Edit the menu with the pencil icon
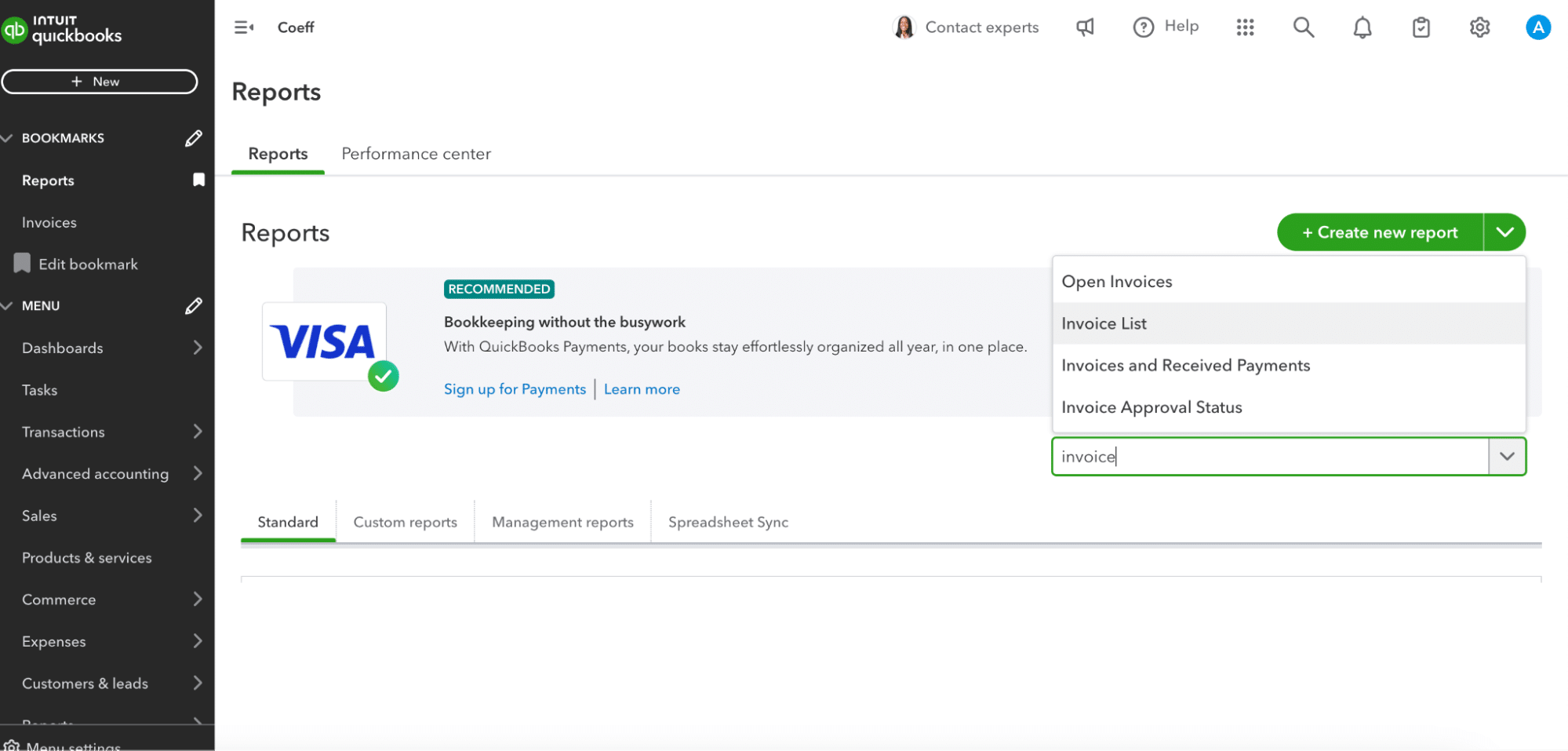 click(x=194, y=306)
